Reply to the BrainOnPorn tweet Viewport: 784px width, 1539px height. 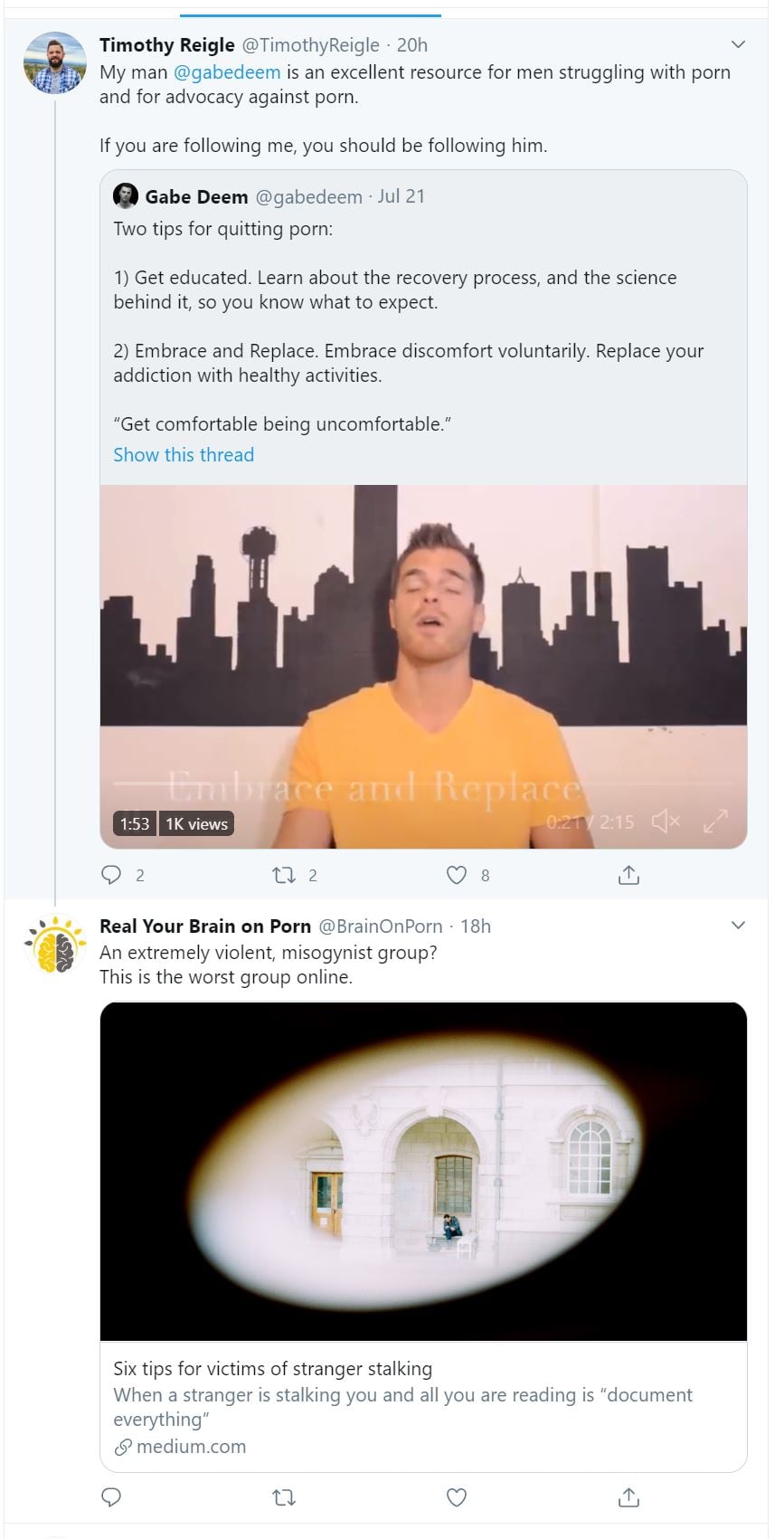coord(111,1497)
